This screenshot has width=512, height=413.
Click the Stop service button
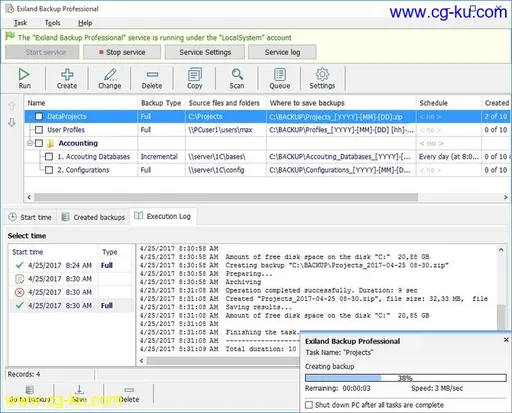click(122, 52)
